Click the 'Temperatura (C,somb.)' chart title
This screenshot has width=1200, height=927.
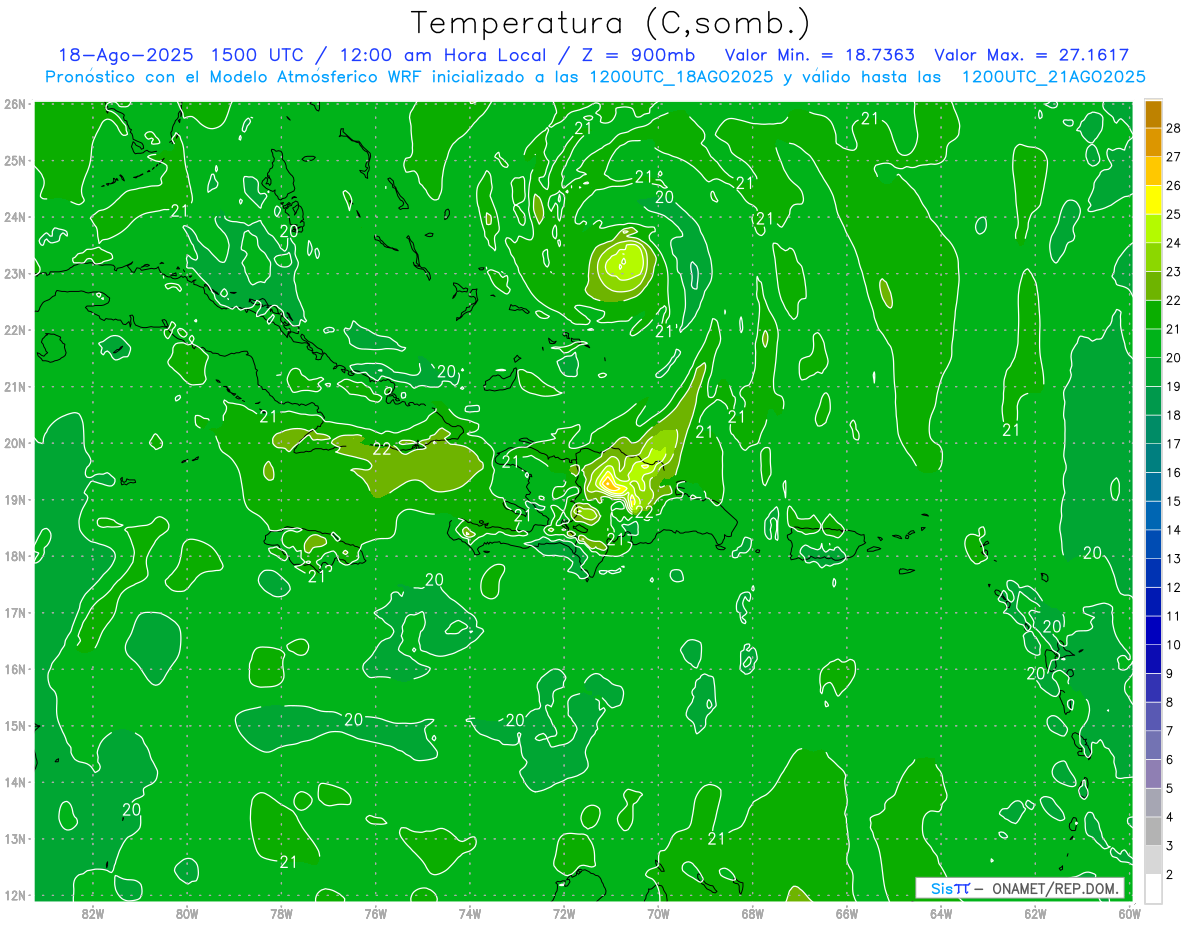click(x=611, y=23)
